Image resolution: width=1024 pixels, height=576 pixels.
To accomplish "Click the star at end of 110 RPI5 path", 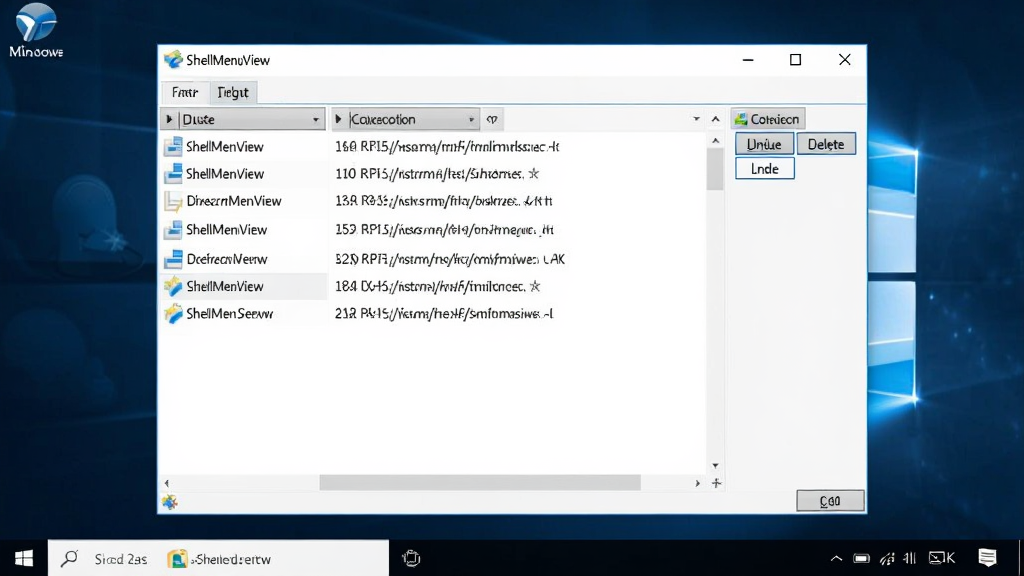I will point(534,174).
